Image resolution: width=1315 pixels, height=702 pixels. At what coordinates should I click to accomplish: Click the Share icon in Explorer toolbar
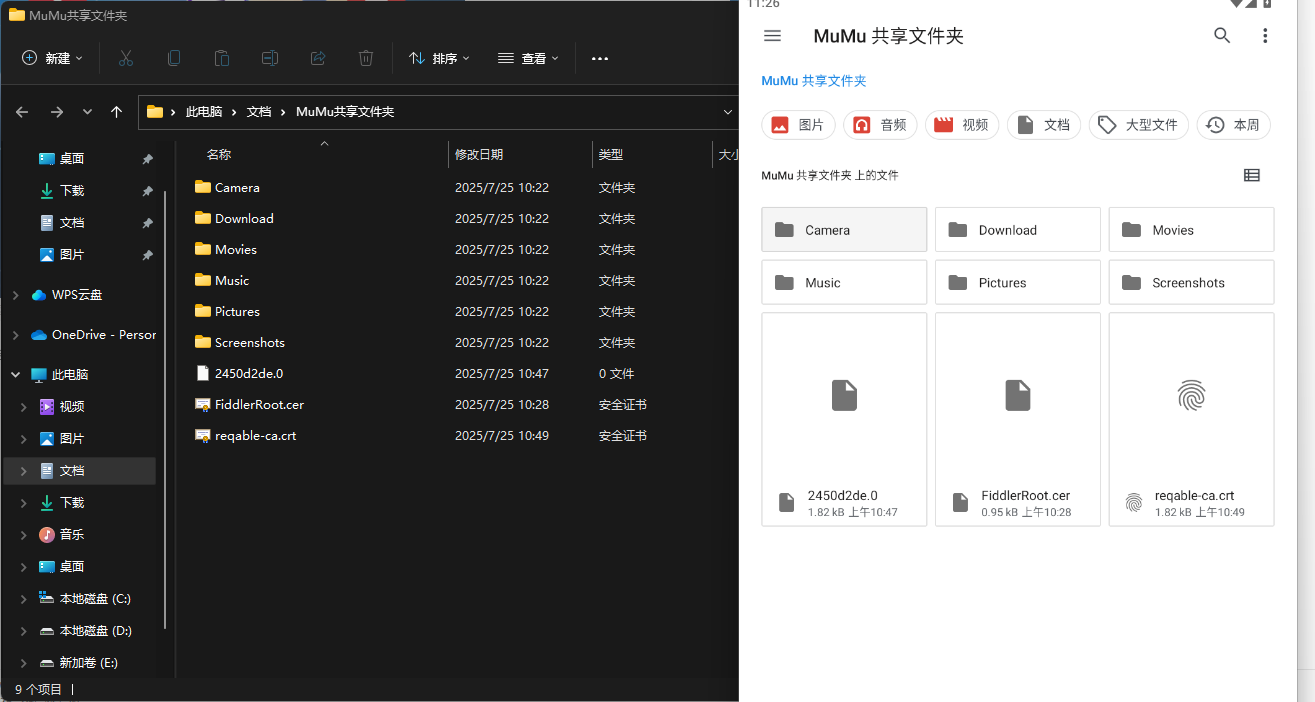coord(318,58)
